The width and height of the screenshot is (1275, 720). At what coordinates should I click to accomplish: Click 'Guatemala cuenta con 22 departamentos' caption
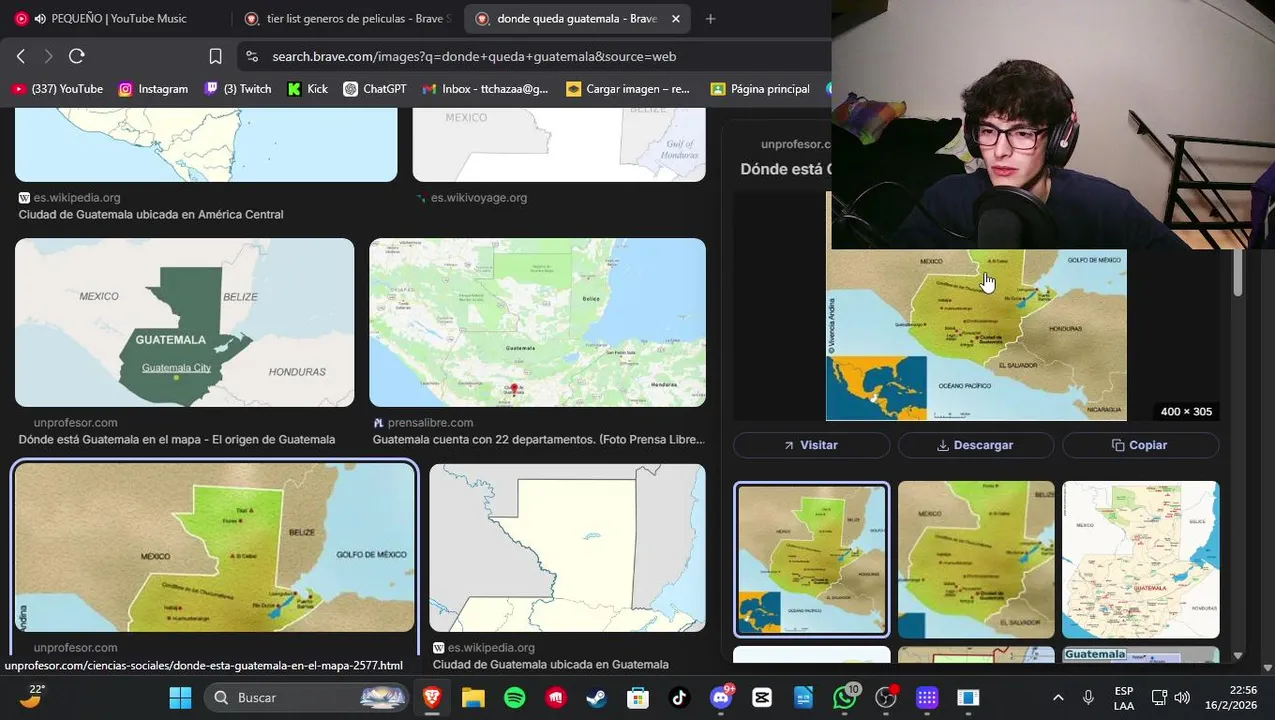(x=538, y=440)
